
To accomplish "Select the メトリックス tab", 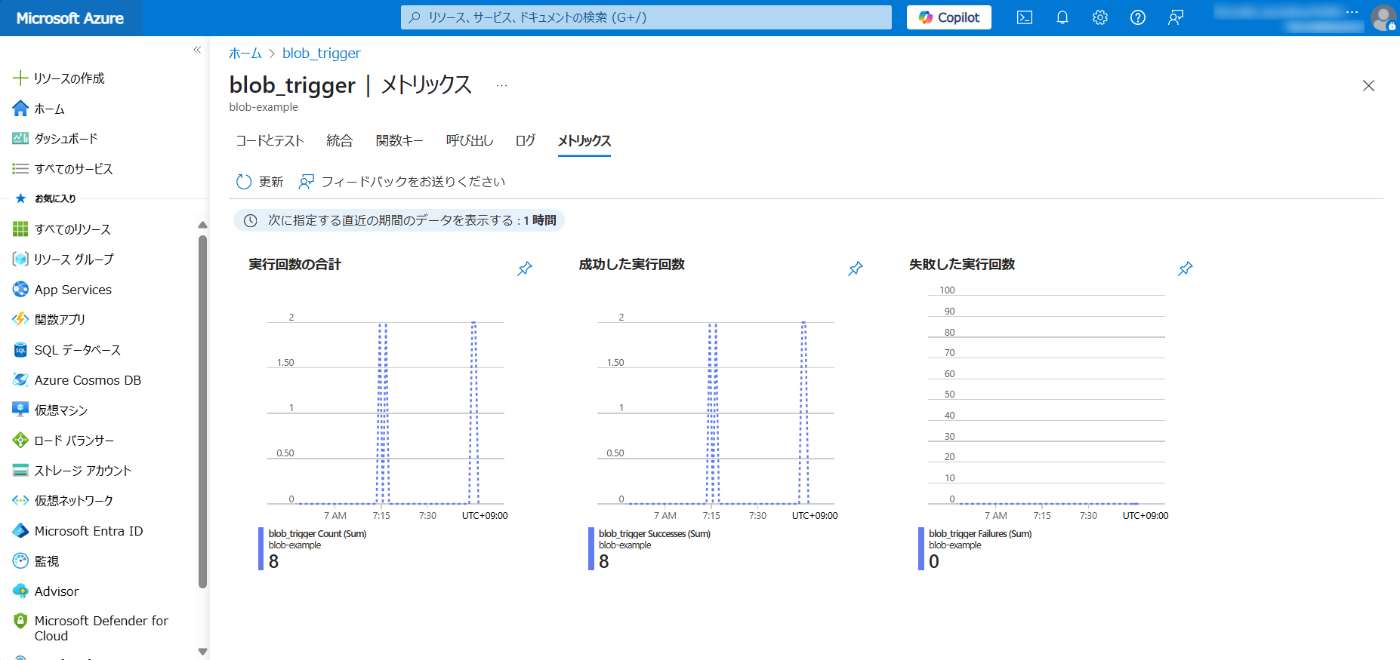I will (584, 141).
